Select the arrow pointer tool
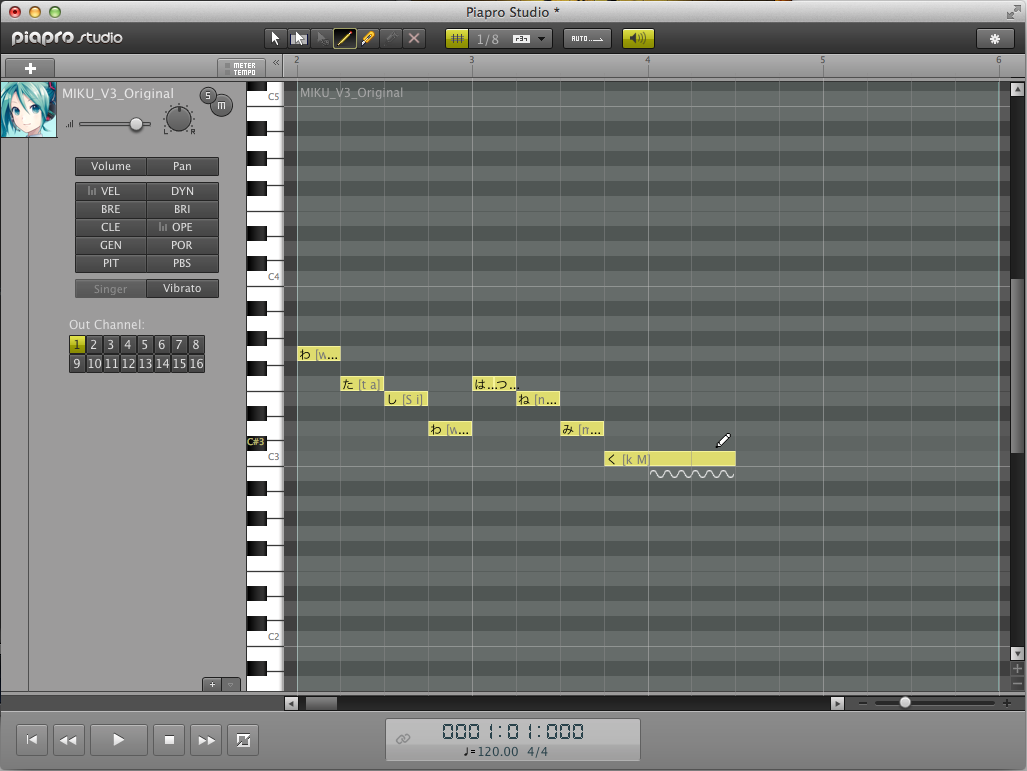This screenshot has height=771, width=1027. coord(275,39)
